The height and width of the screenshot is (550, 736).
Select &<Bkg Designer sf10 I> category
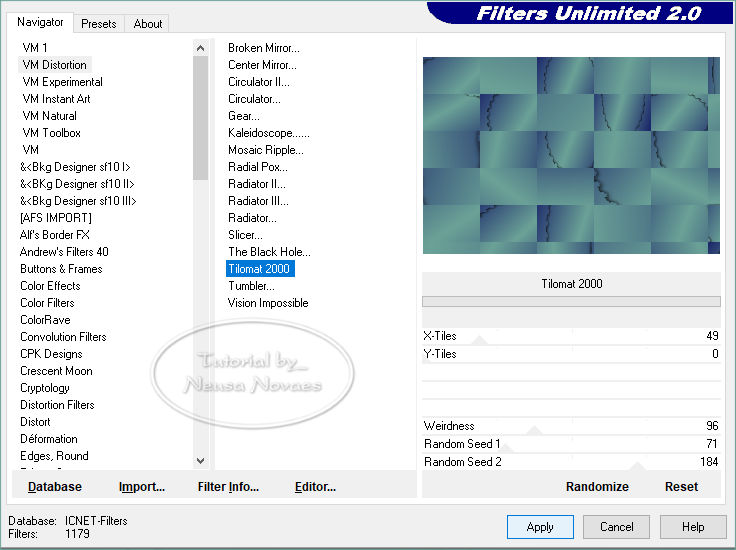click(75, 167)
